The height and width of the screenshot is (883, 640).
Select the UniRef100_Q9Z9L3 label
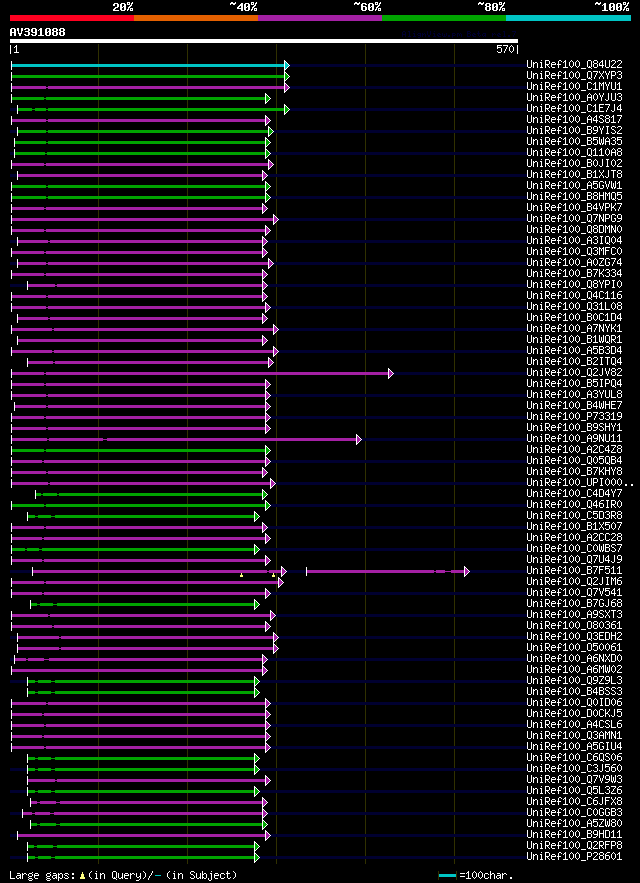574,681
